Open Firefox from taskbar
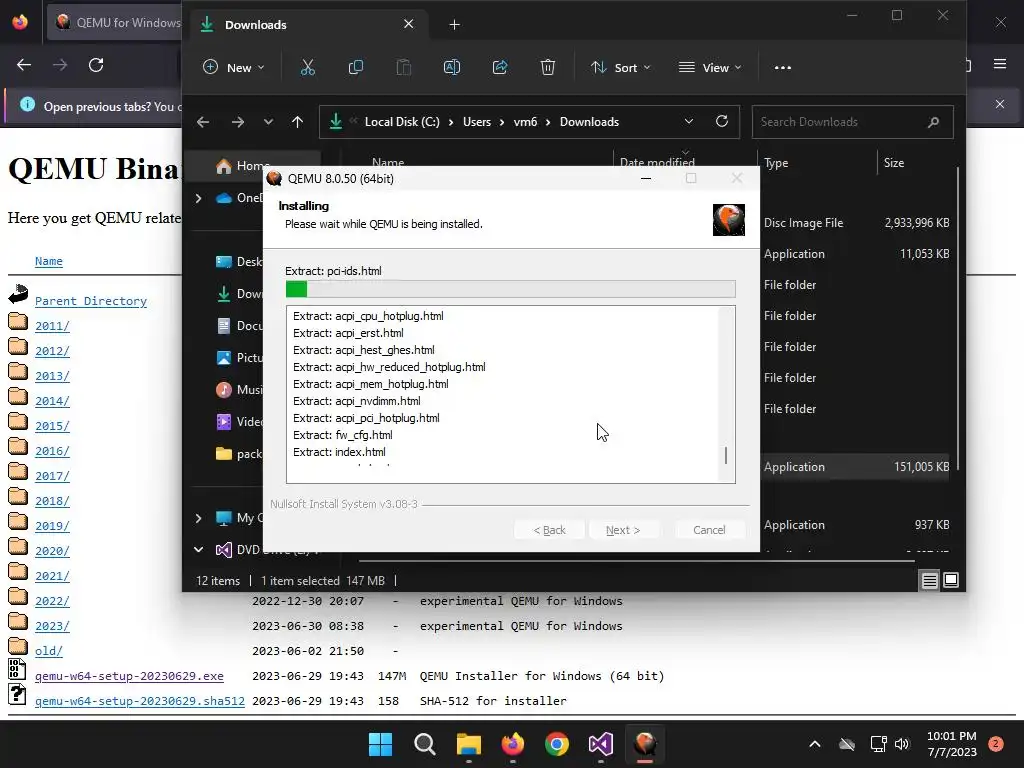1024x768 pixels. click(x=513, y=744)
